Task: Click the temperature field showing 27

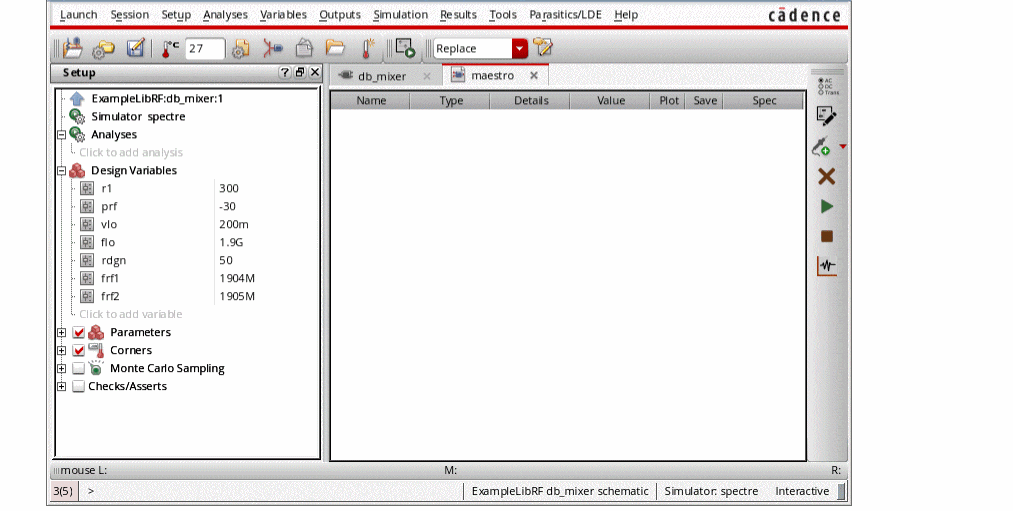Action: coord(205,48)
